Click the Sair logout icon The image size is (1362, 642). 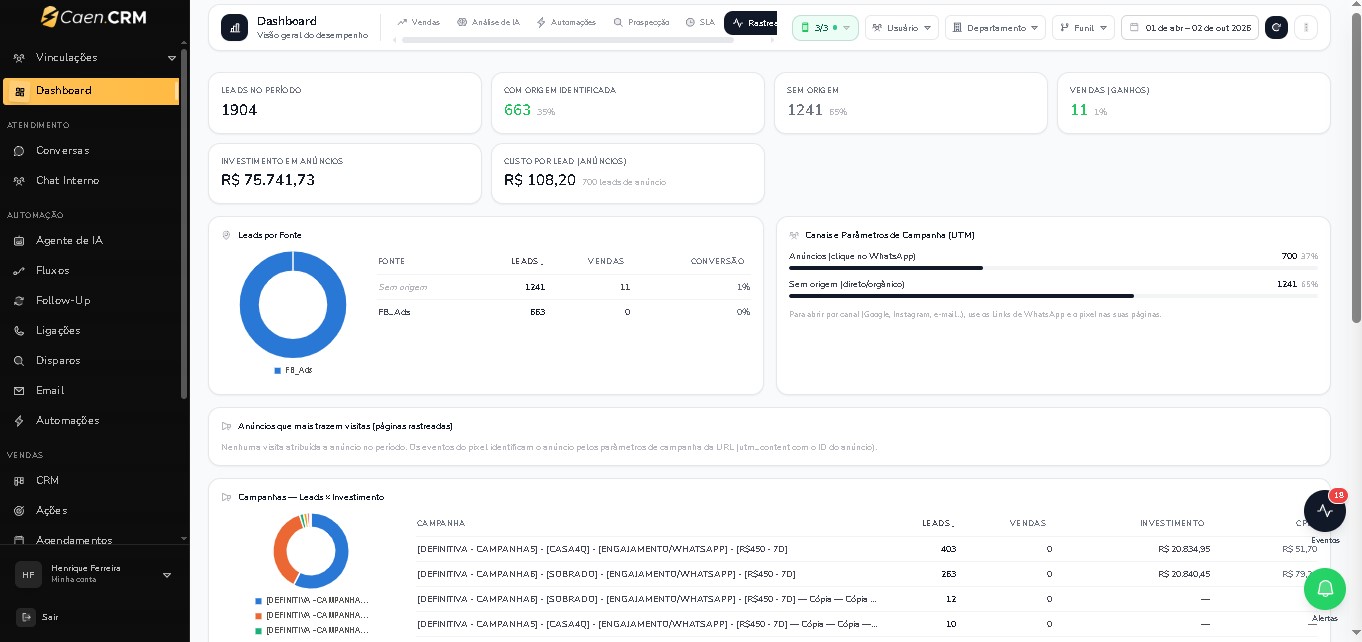click(26, 617)
